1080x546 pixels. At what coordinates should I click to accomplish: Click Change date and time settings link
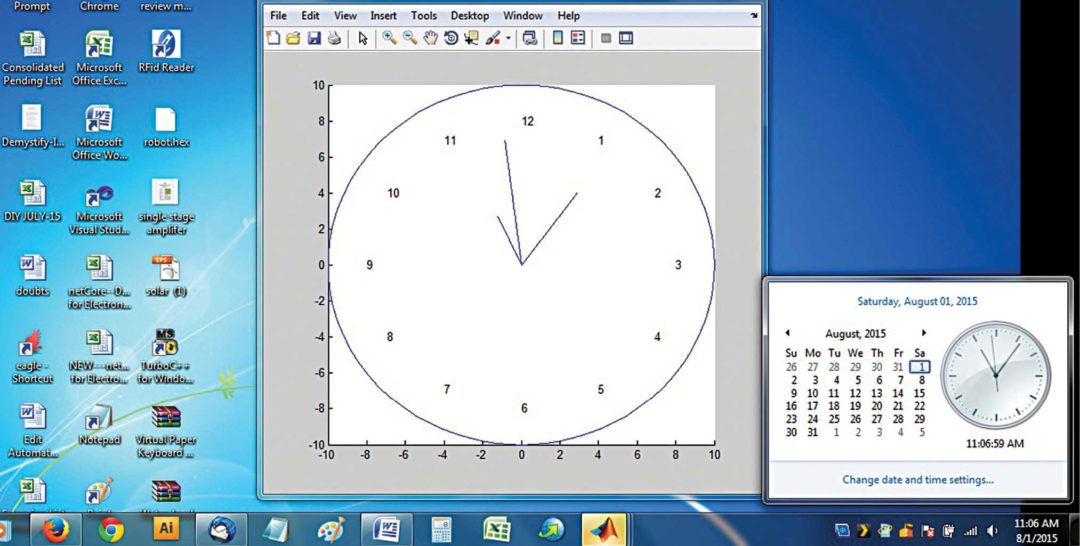click(x=917, y=480)
